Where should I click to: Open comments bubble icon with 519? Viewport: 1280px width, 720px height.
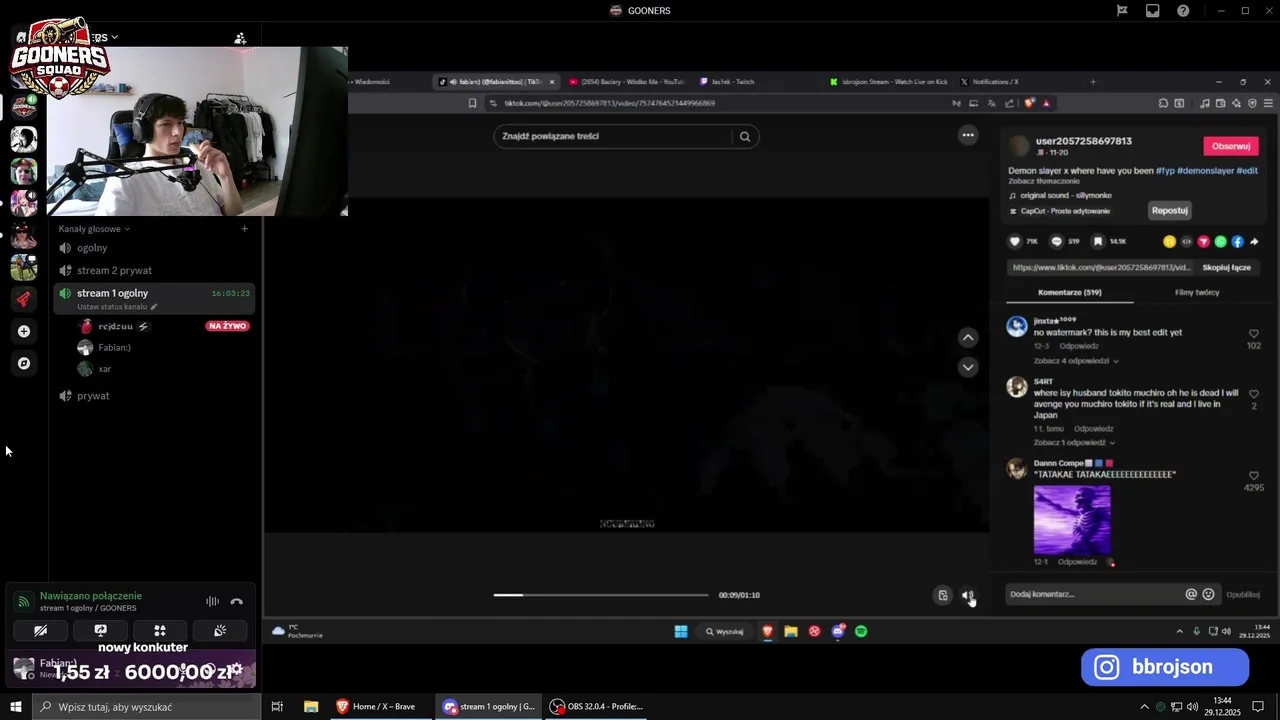(1056, 241)
